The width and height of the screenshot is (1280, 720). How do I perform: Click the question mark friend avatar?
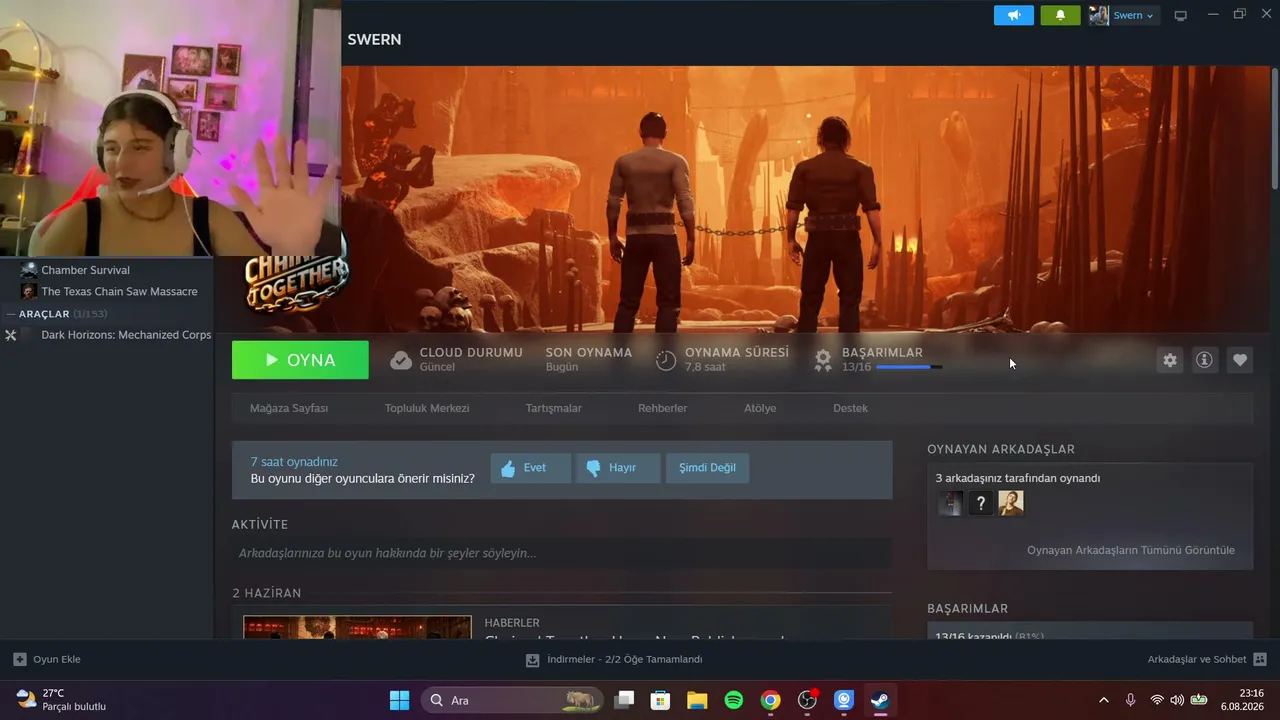[x=981, y=503]
